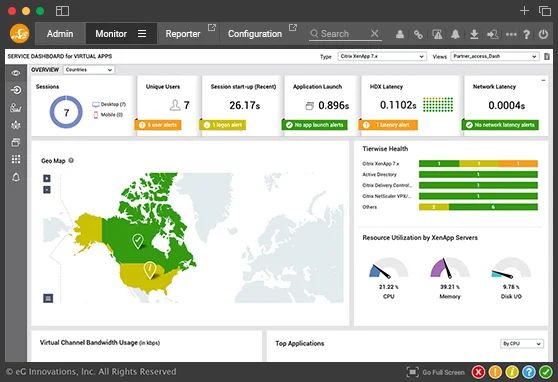The width and height of the screenshot is (558, 382).
Task: Zoom out on the Geo Map
Action: [47, 189]
